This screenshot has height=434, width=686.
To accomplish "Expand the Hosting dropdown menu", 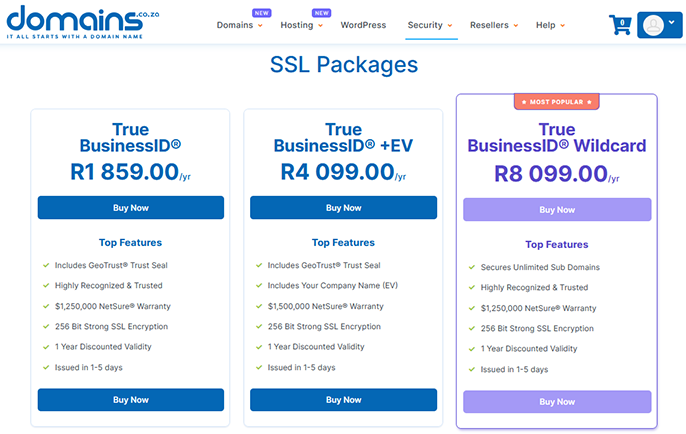I will [x=301, y=25].
